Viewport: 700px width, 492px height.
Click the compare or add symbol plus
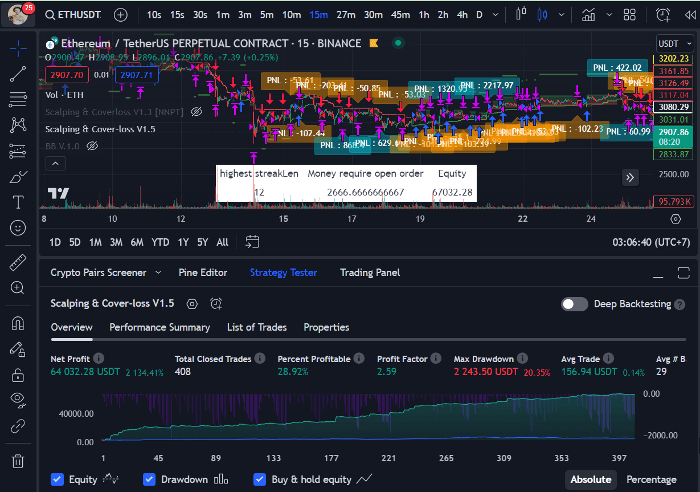coord(121,15)
